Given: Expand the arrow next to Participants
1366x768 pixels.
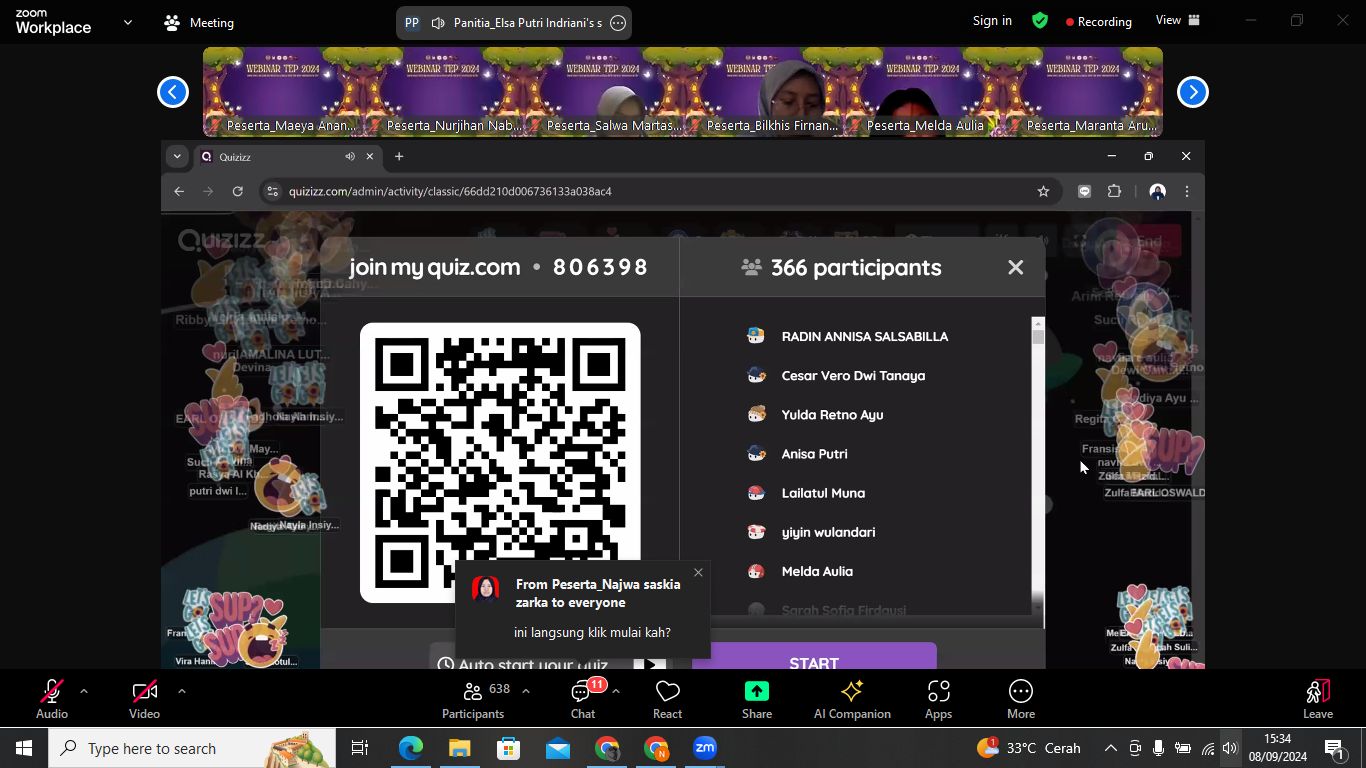Looking at the screenshot, I should click(x=526, y=690).
